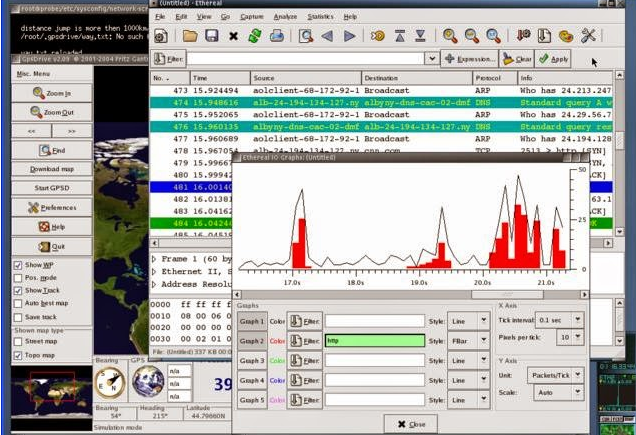Open the main filter history dropdown arrow
This screenshot has height=435, width=636.
tap(432, 59)
